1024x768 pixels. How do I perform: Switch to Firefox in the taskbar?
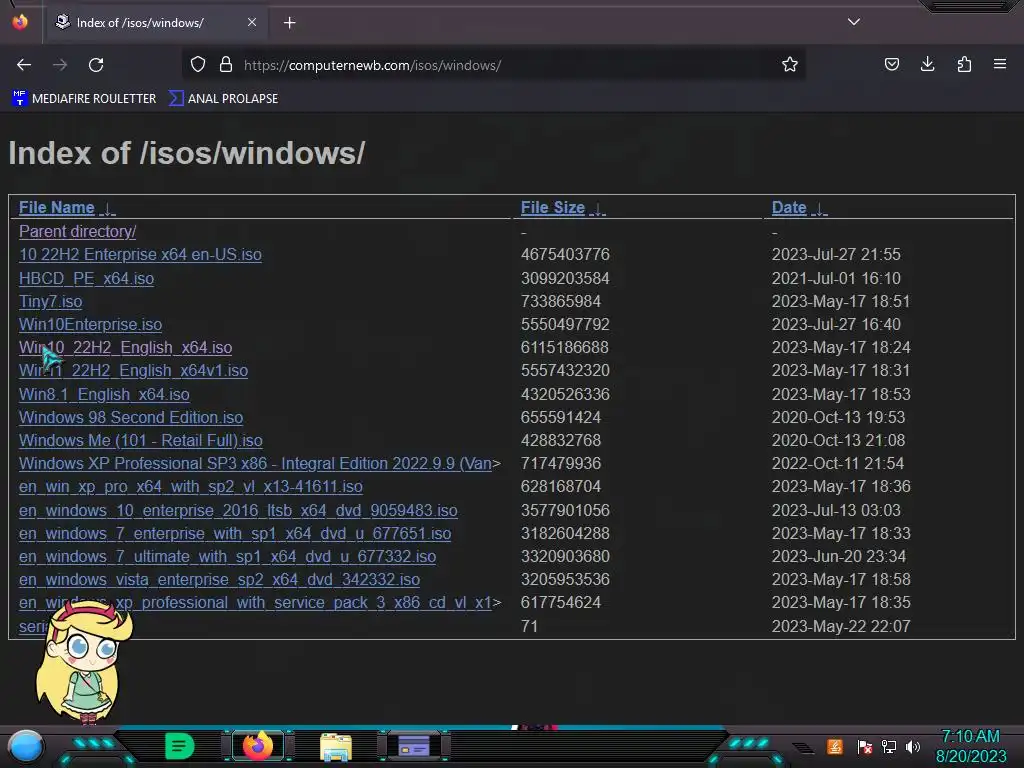coord(257,746)
